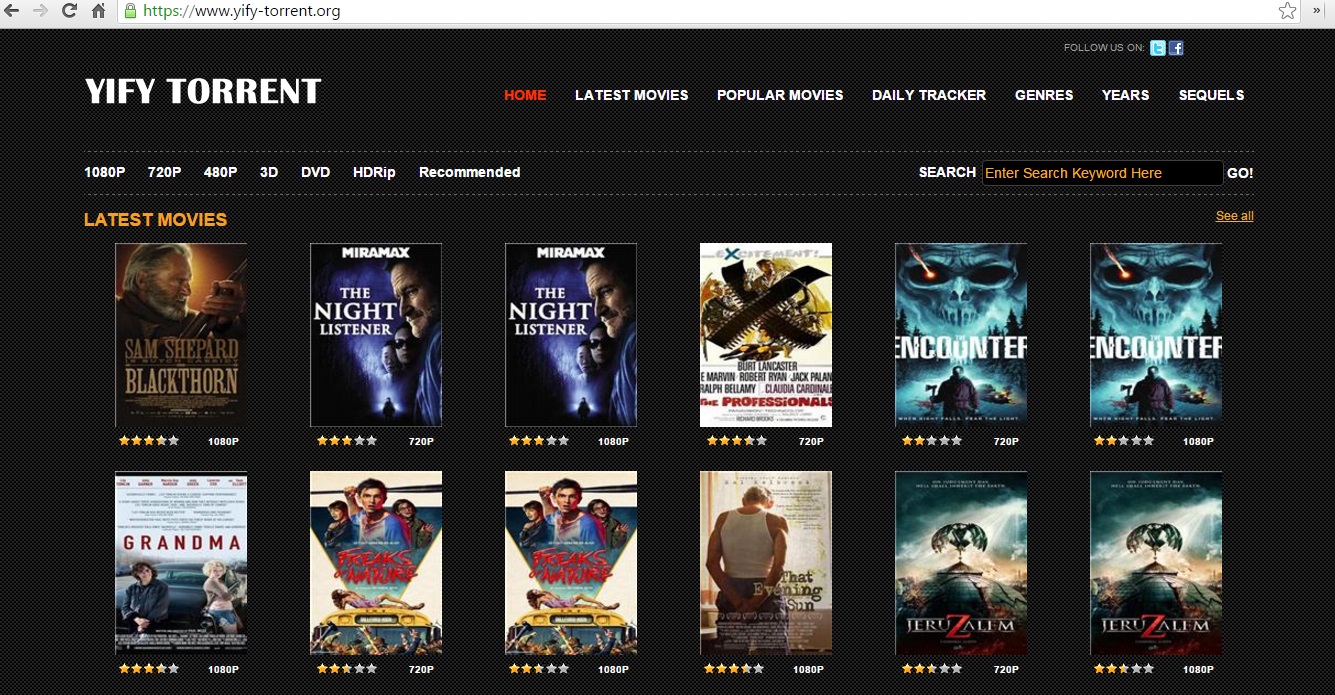Viewport: 1335px width, 695px height.
Task: Click star rating under That Evening Sun
Action: [x=734, y=668]
